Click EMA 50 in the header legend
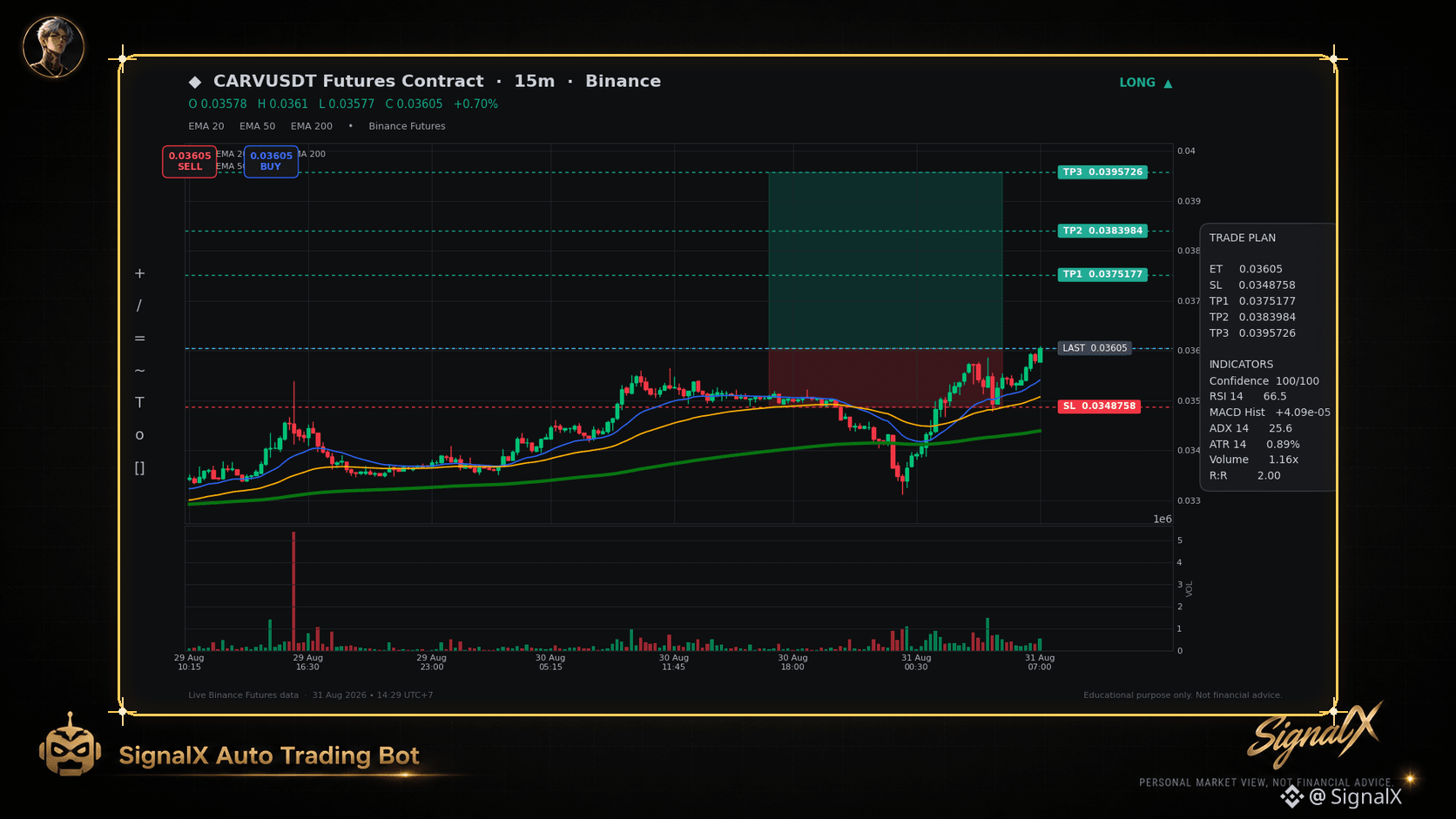Viewport: 1456px width, 819px height. coord(258,126)
